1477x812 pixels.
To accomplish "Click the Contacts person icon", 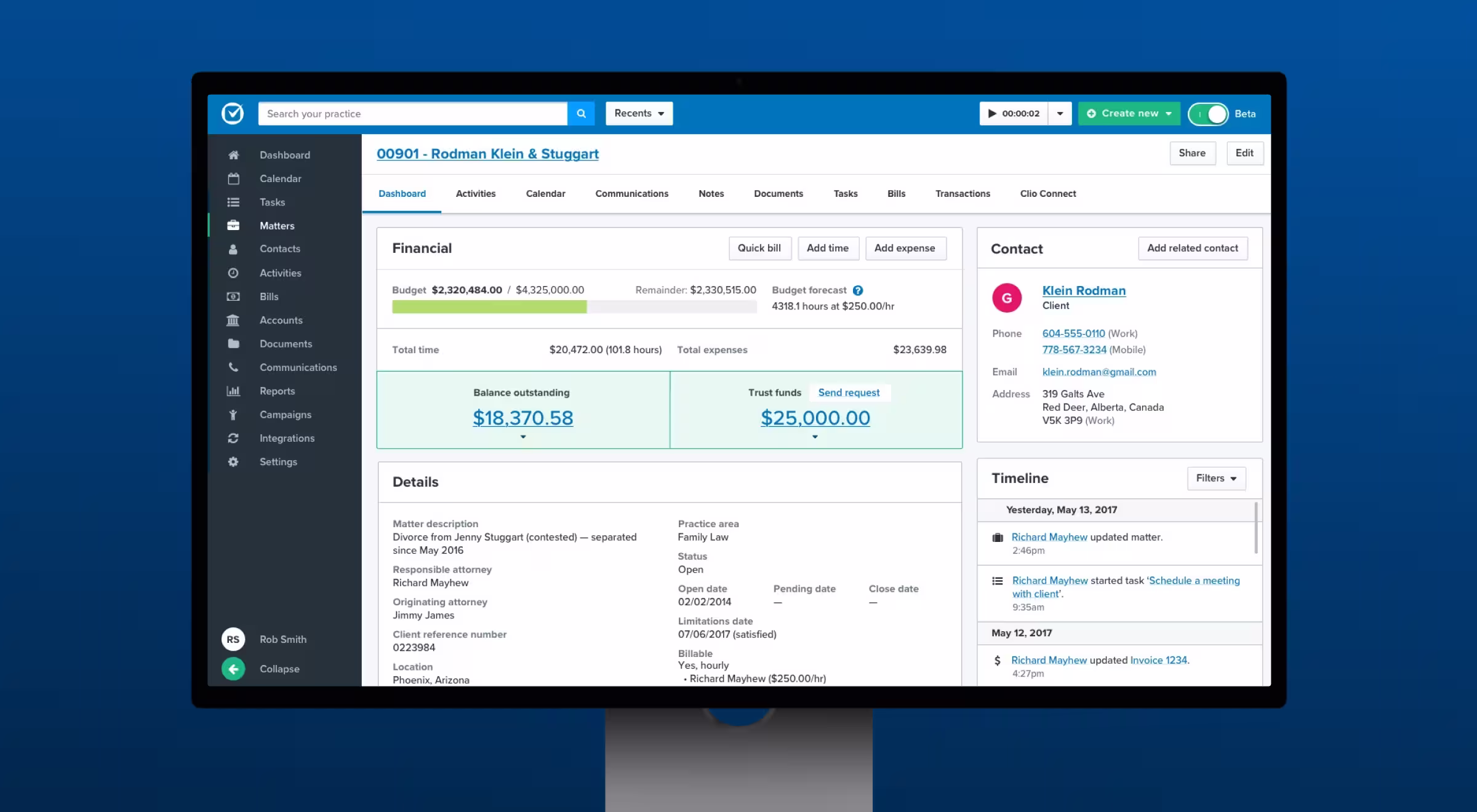I will [x=233, y=249].
